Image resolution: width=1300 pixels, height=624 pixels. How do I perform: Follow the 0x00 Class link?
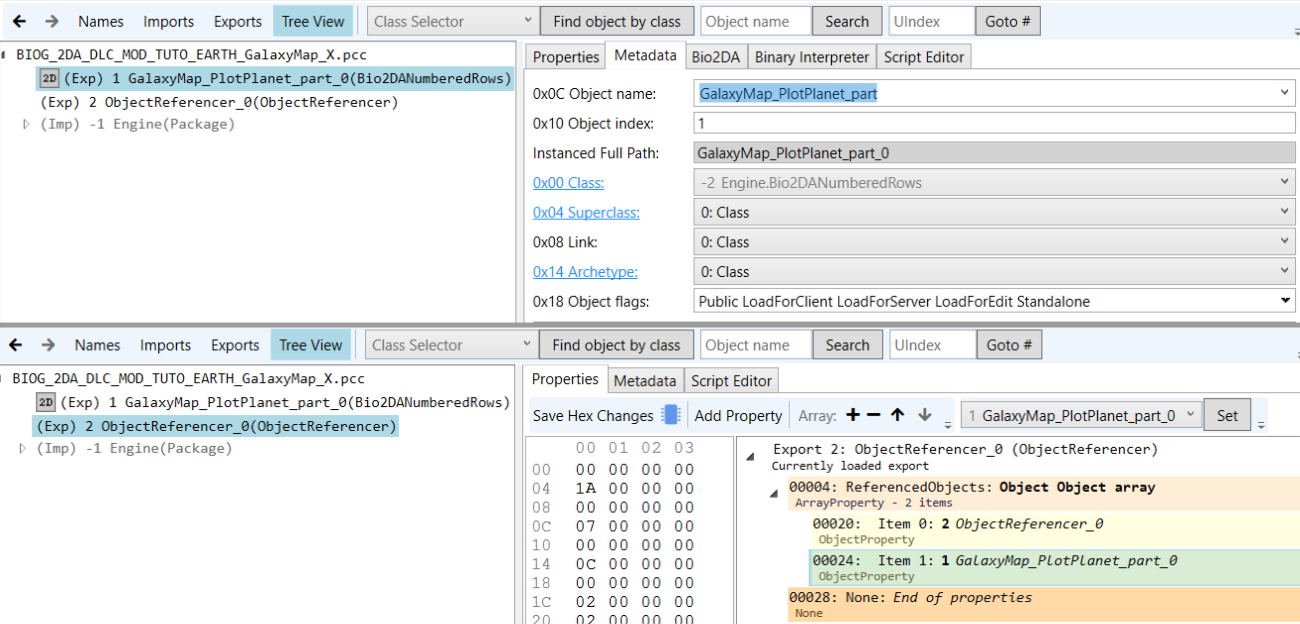568,183
